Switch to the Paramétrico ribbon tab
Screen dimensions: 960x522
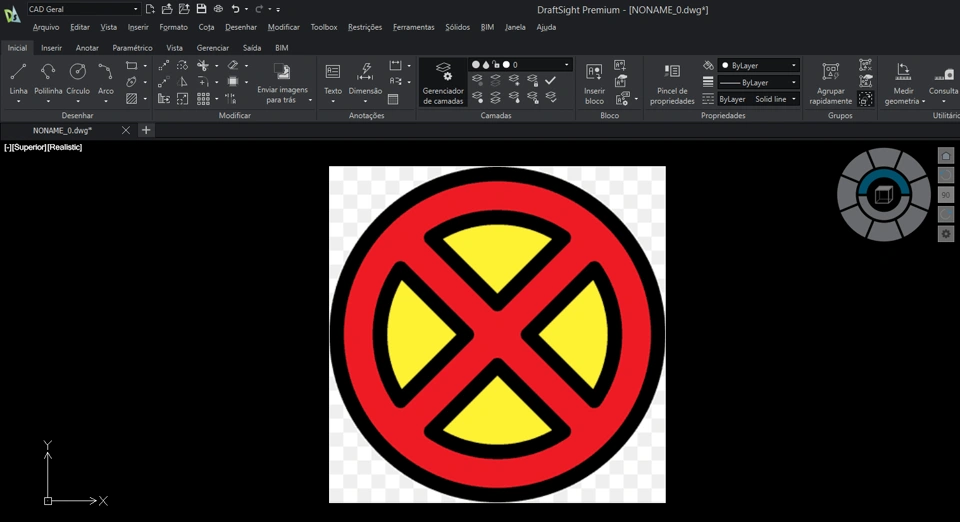pyautogui.click(x=132, y=48)
